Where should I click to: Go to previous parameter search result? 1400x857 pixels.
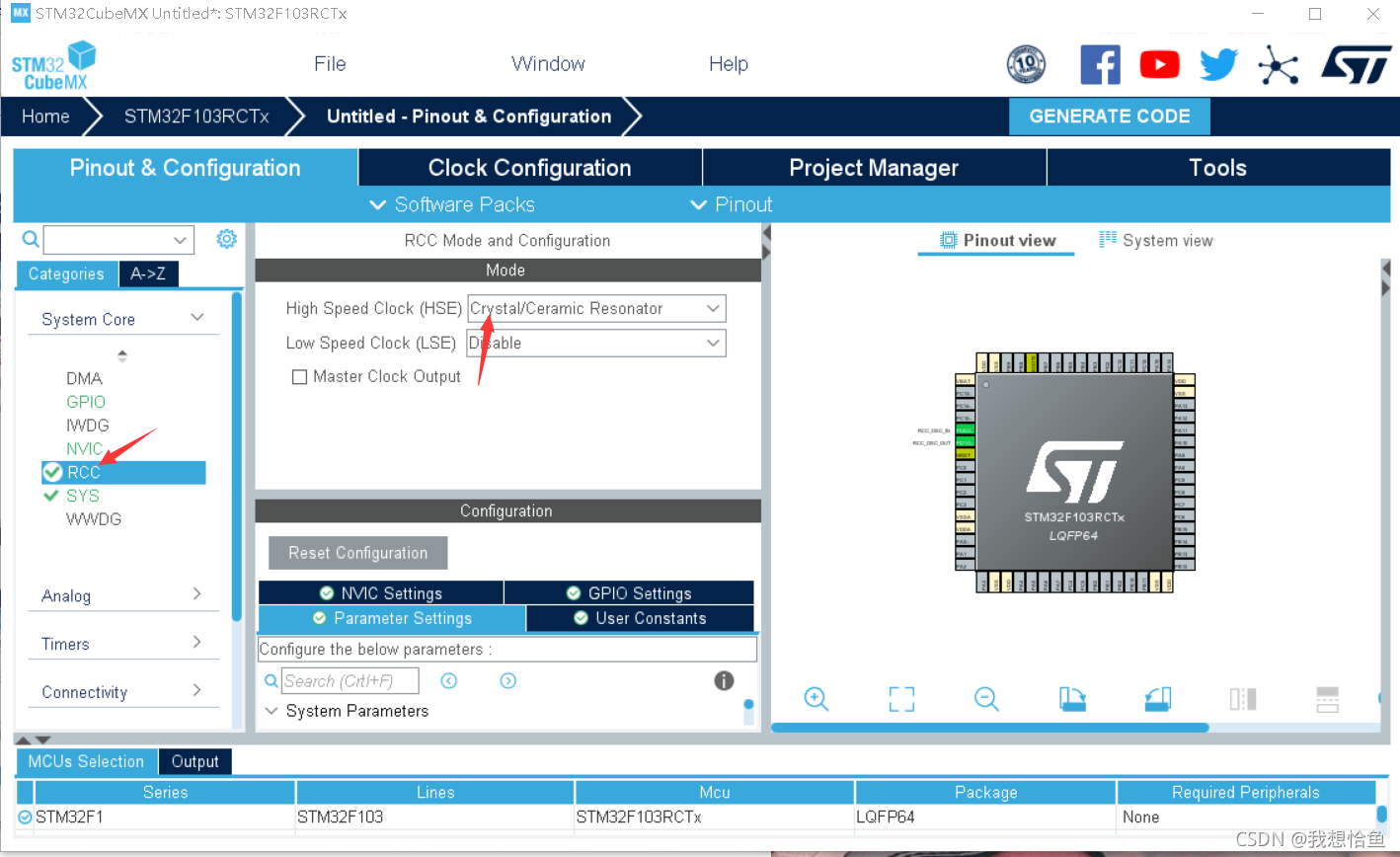(449, 680)
